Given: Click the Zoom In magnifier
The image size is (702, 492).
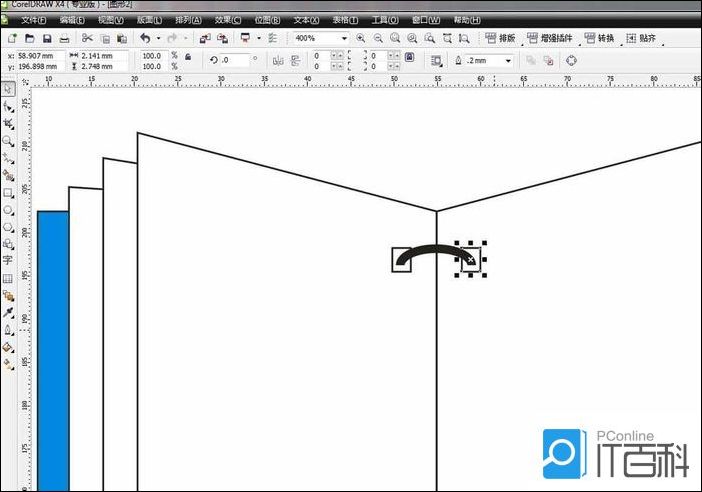Looking at the screenshot, I should 360,39.
